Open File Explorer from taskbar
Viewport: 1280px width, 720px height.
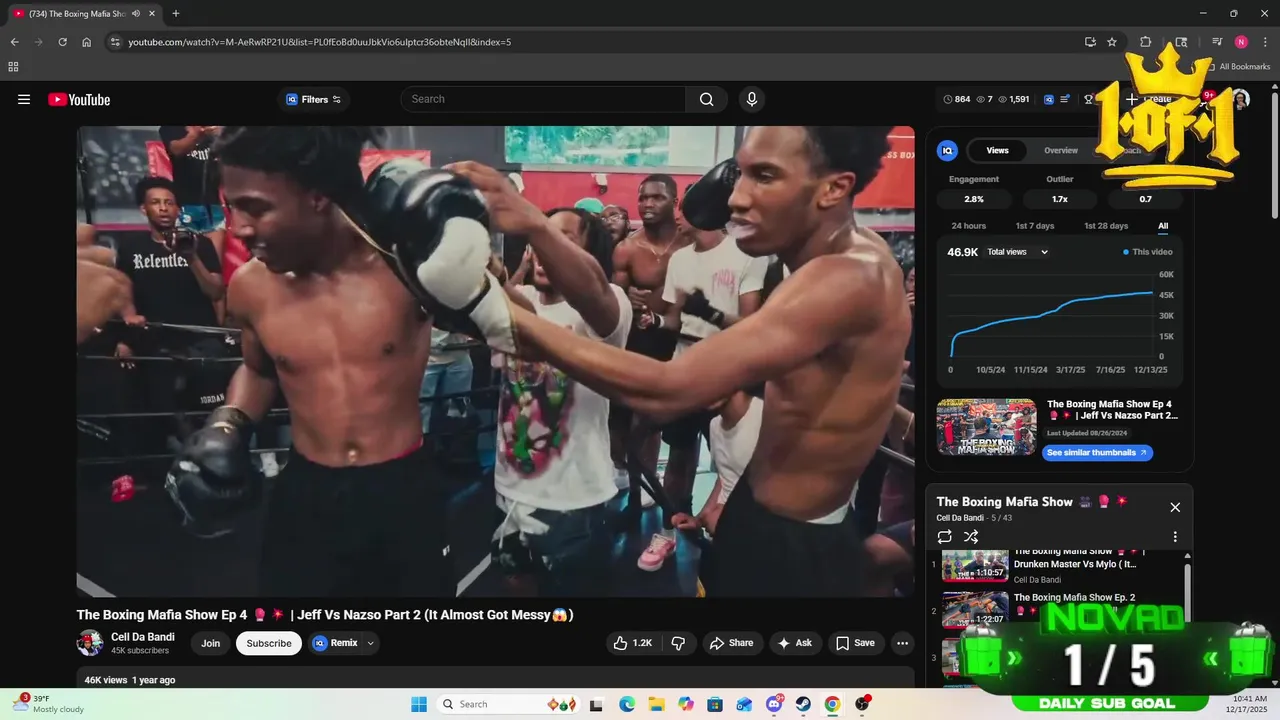pos(656,704)
